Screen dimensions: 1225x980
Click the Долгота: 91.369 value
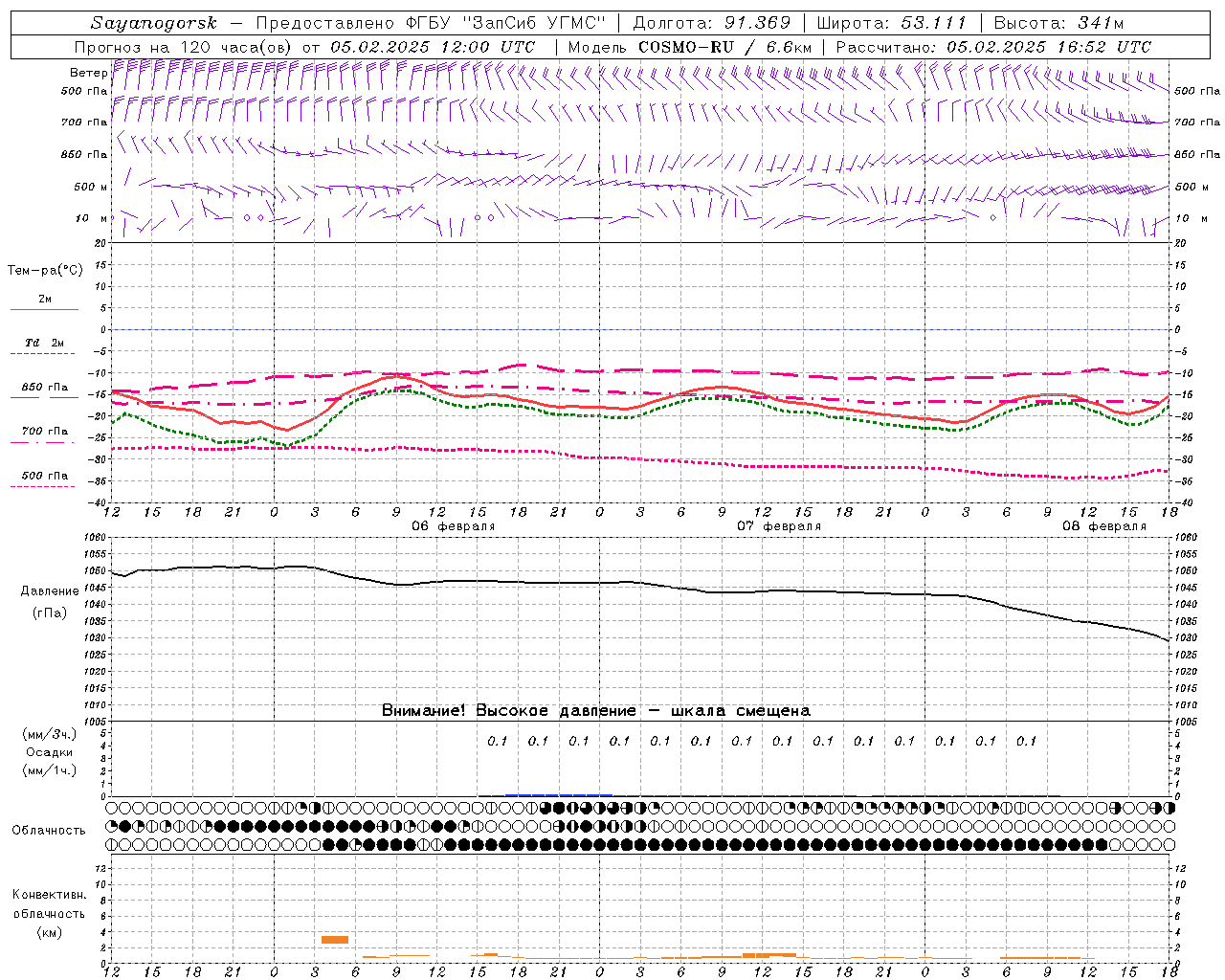tap(712, 23)
